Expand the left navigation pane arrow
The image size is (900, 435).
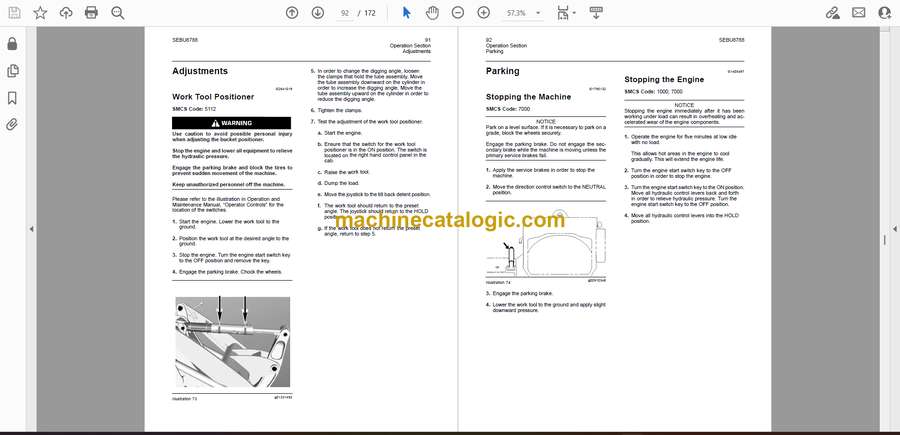[31, 229]
